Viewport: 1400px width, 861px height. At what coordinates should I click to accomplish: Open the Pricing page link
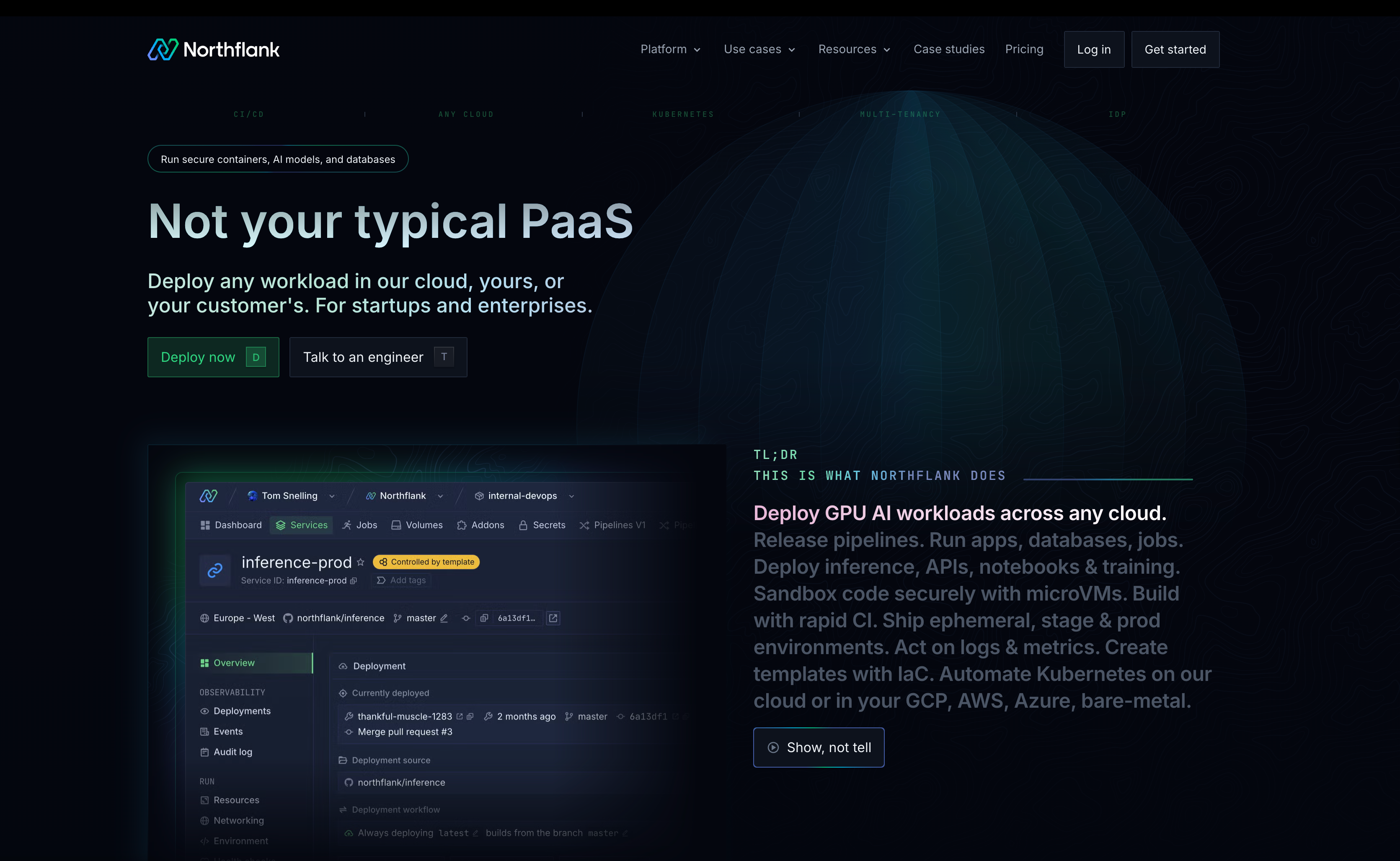(1023, 49)
